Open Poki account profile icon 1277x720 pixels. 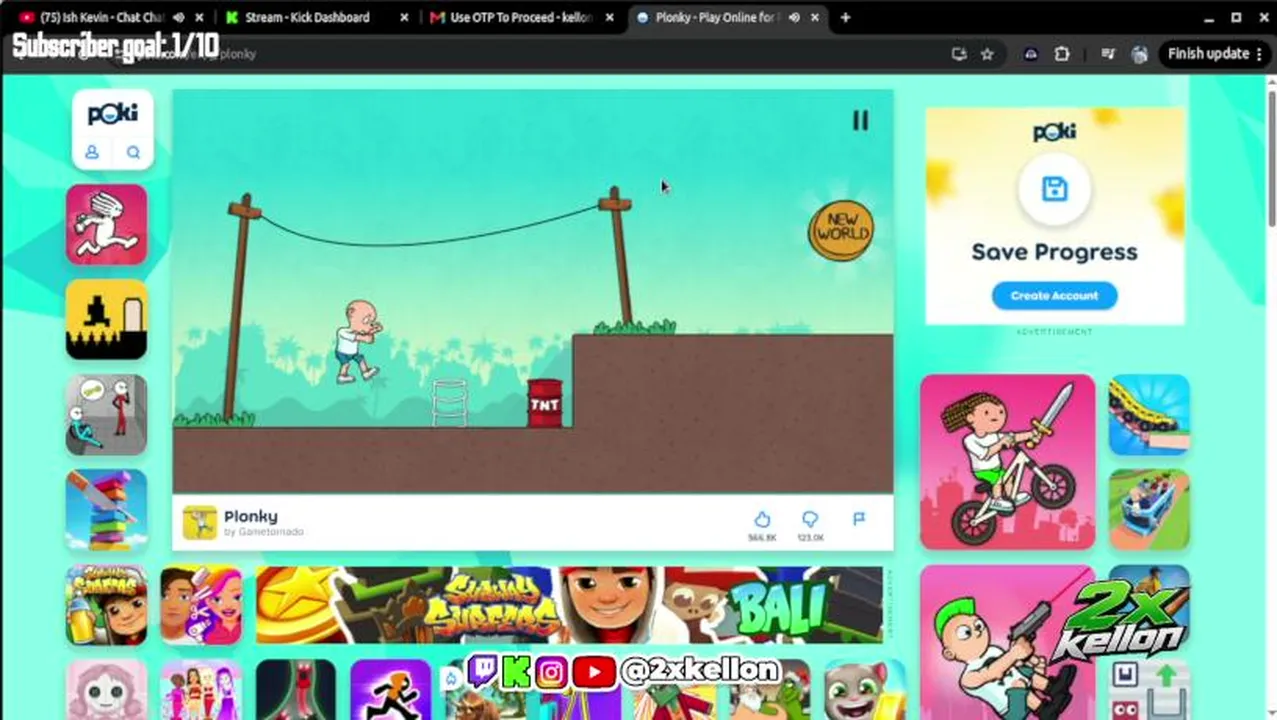[92, 152]
